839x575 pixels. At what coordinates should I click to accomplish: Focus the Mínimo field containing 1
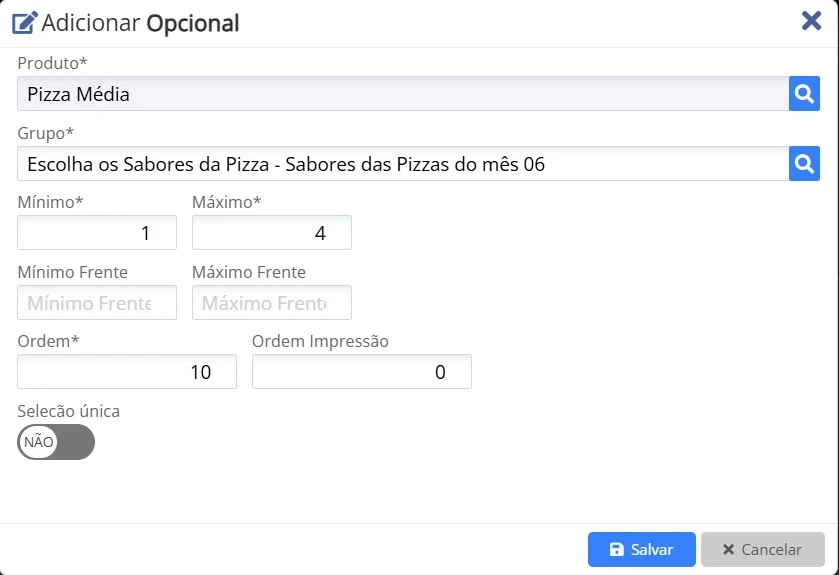tap(97, 233)
